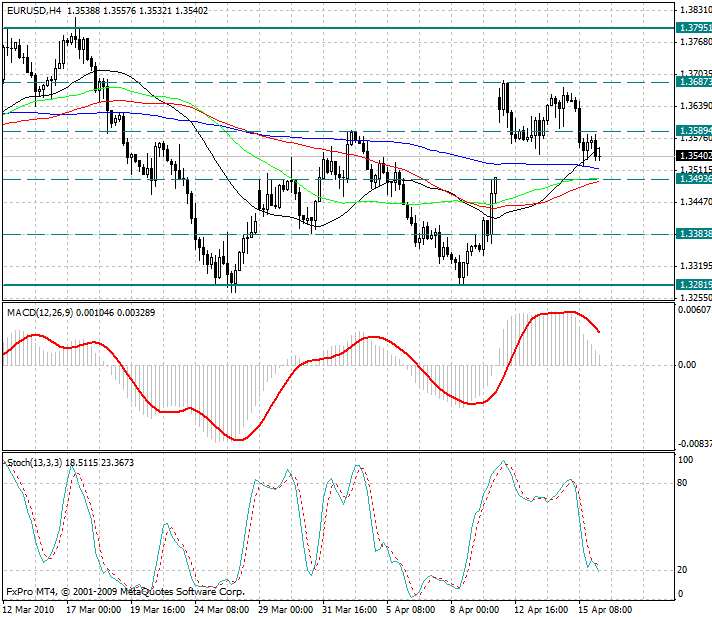Select the 1.3281 support level price label

click(x=694, y=285)
